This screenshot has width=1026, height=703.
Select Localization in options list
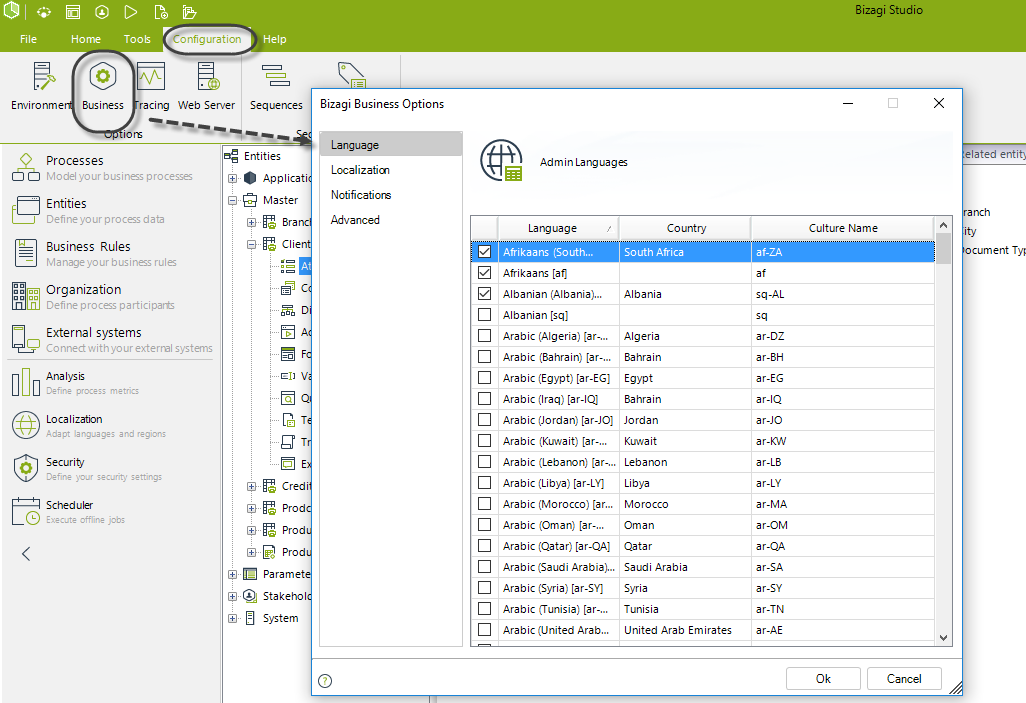coord(391,170)
